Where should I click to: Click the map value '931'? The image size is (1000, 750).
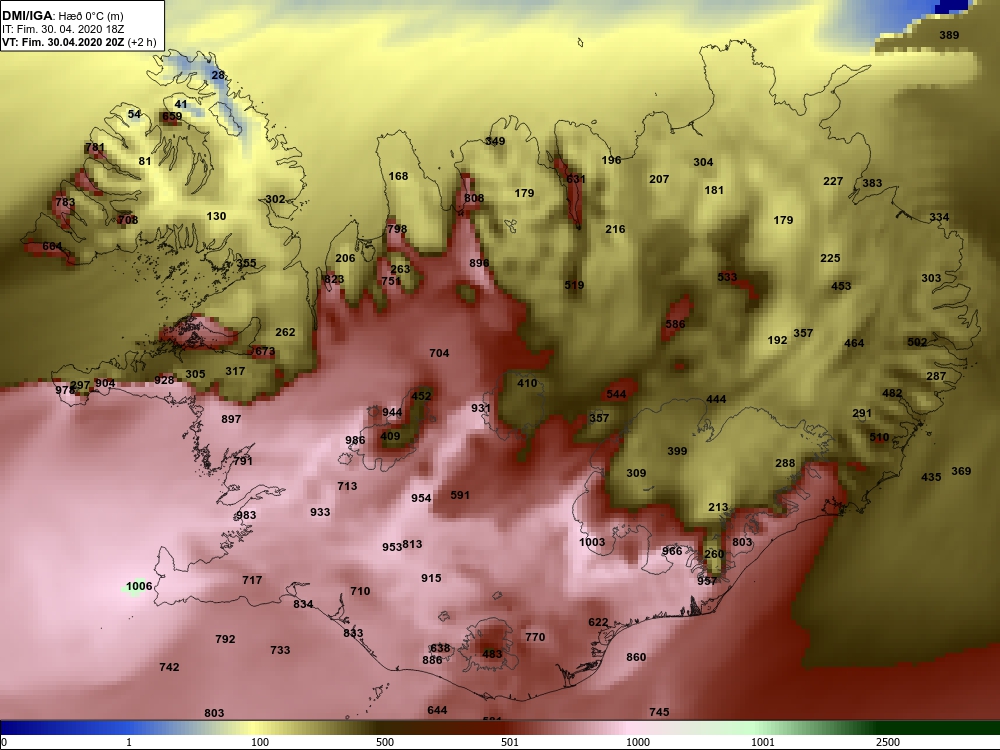(481, 408)
